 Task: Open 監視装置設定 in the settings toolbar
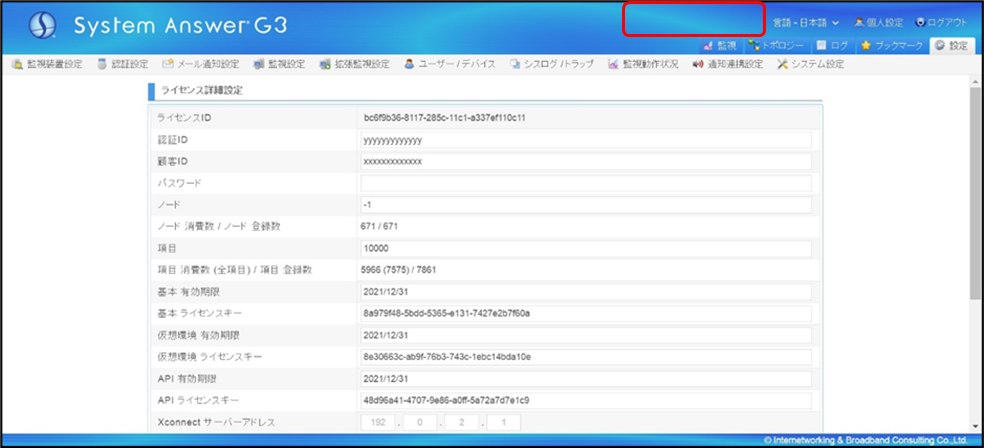[47, 64]
